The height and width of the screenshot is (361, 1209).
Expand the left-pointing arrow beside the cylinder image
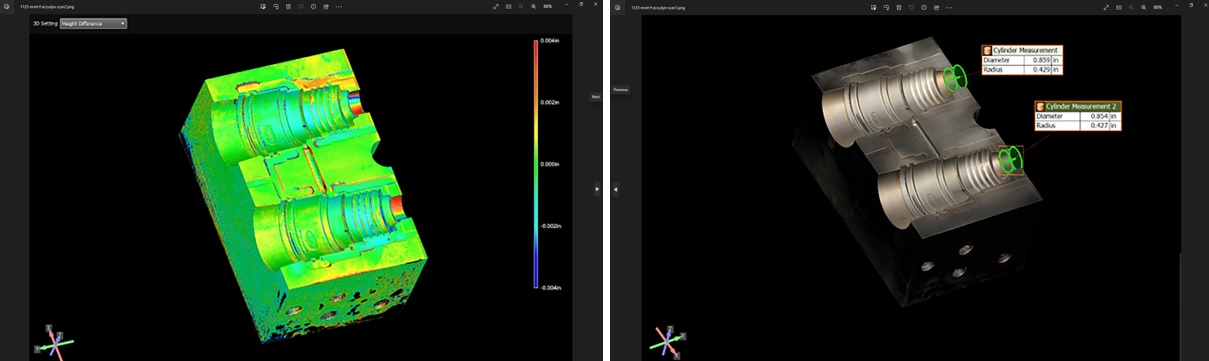(616, 189)
